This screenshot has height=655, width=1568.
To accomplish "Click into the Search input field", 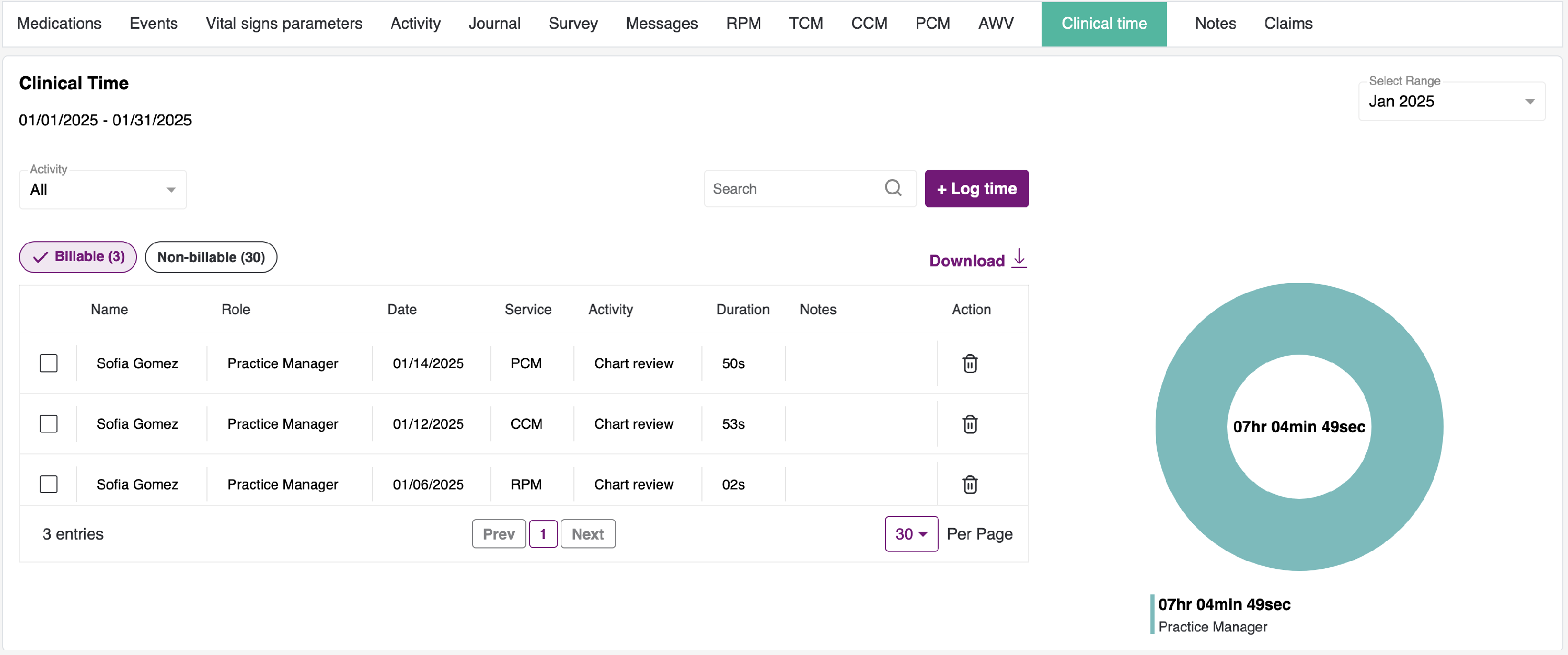I will pyautogui.click(x=791, y=189).
